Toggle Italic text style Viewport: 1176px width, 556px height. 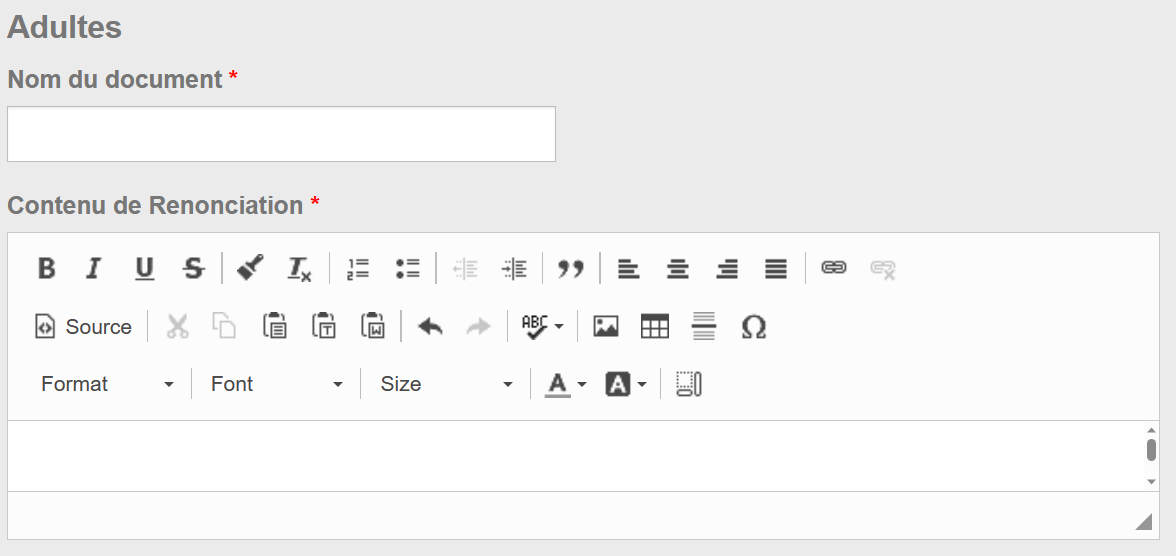(x=94, y=268)
